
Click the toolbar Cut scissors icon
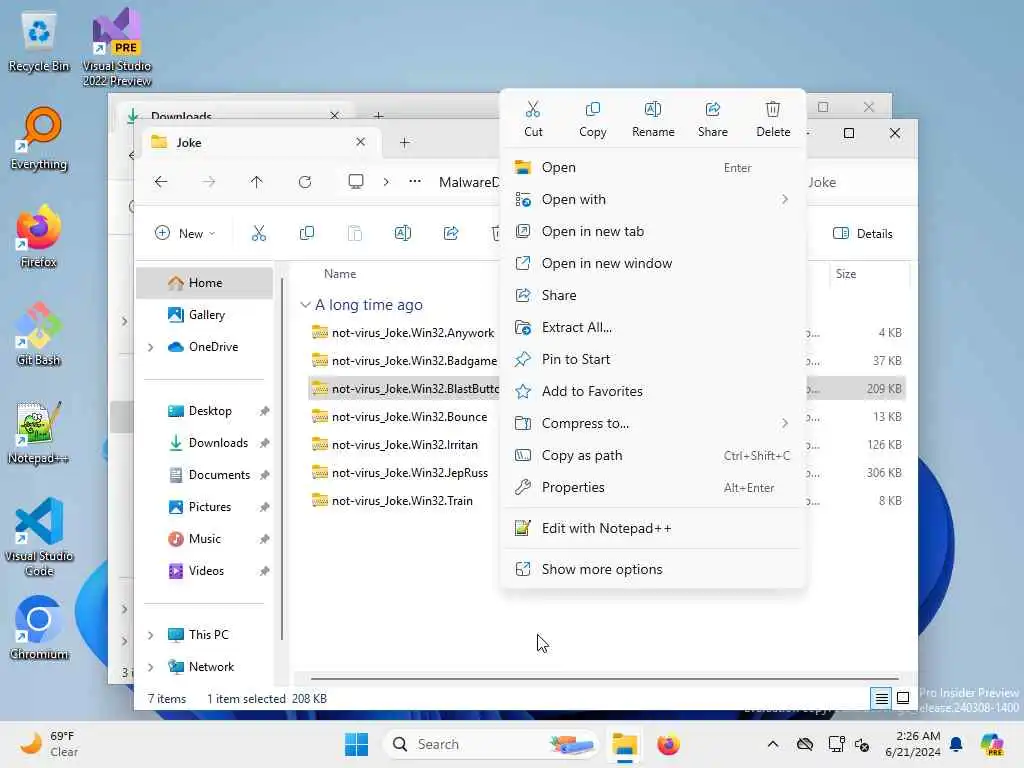(259, 233)
